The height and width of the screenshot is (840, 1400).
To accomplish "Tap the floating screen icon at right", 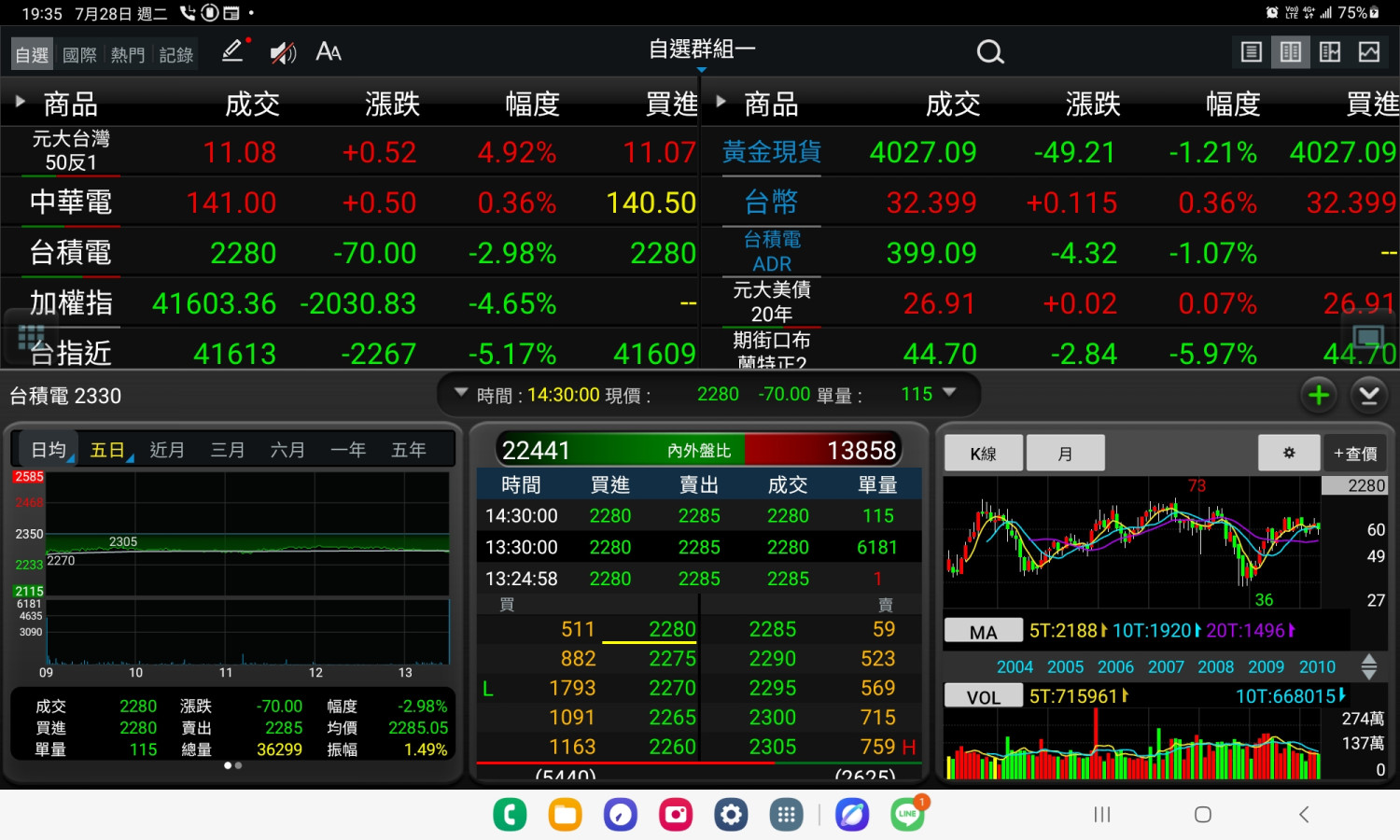I will click(1368, 337).
